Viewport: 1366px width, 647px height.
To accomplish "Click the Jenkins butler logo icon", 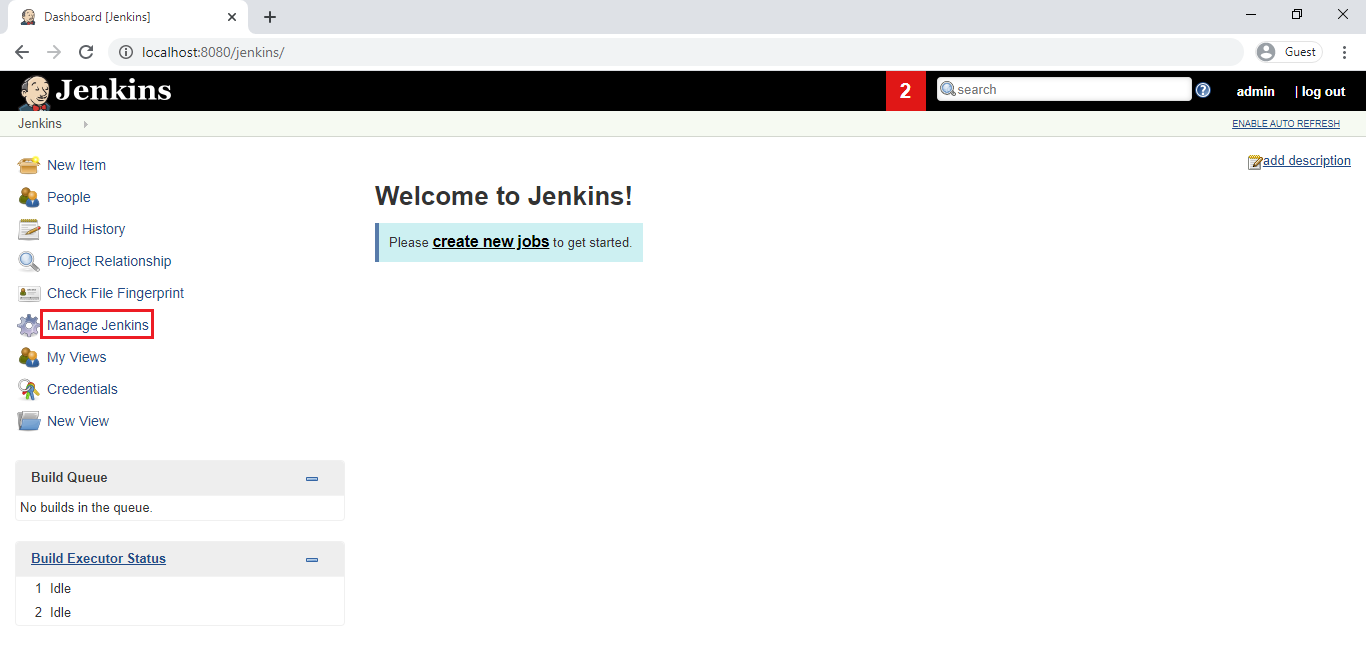I will point(34,92).
